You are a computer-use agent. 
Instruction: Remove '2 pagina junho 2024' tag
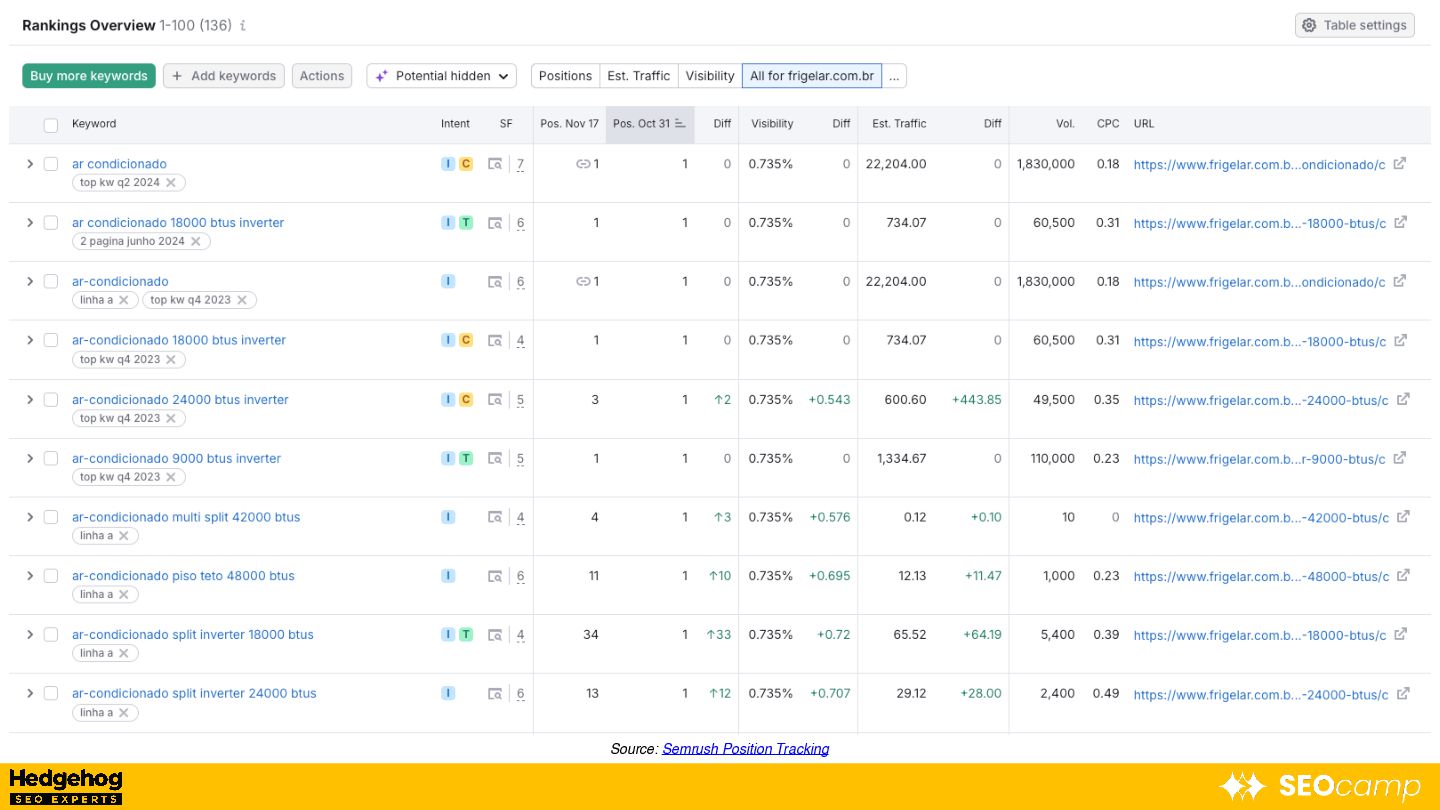point(196,242)
